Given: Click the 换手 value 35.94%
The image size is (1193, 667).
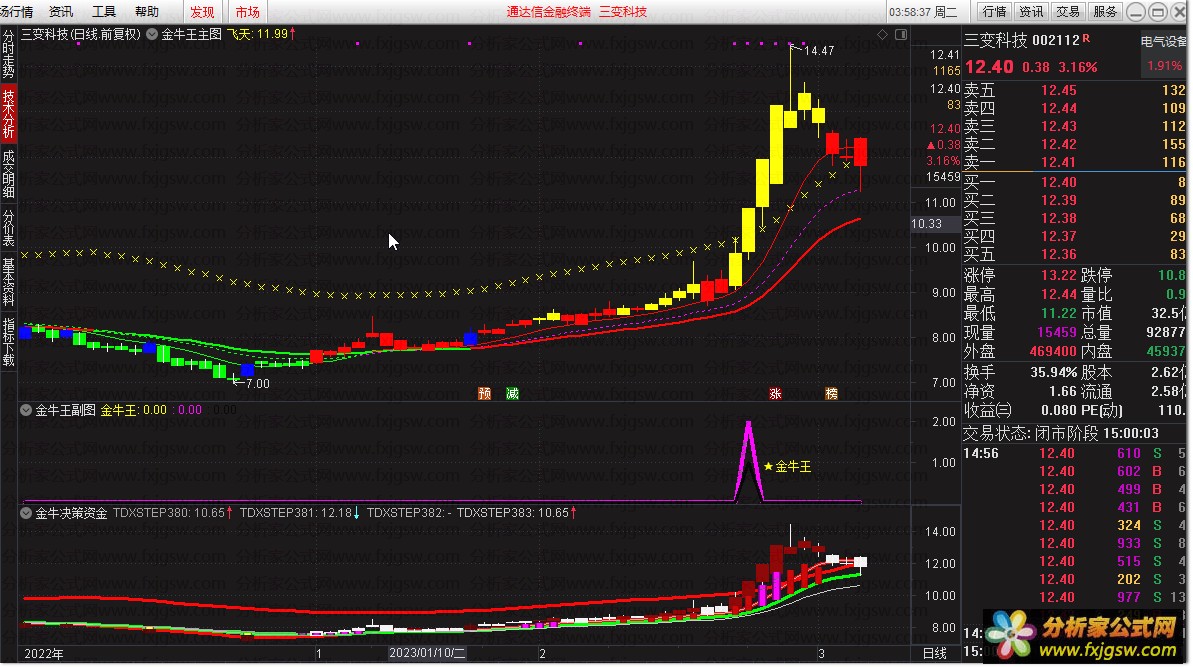Looking at the screenshot, I should [x=1053, y=373].
